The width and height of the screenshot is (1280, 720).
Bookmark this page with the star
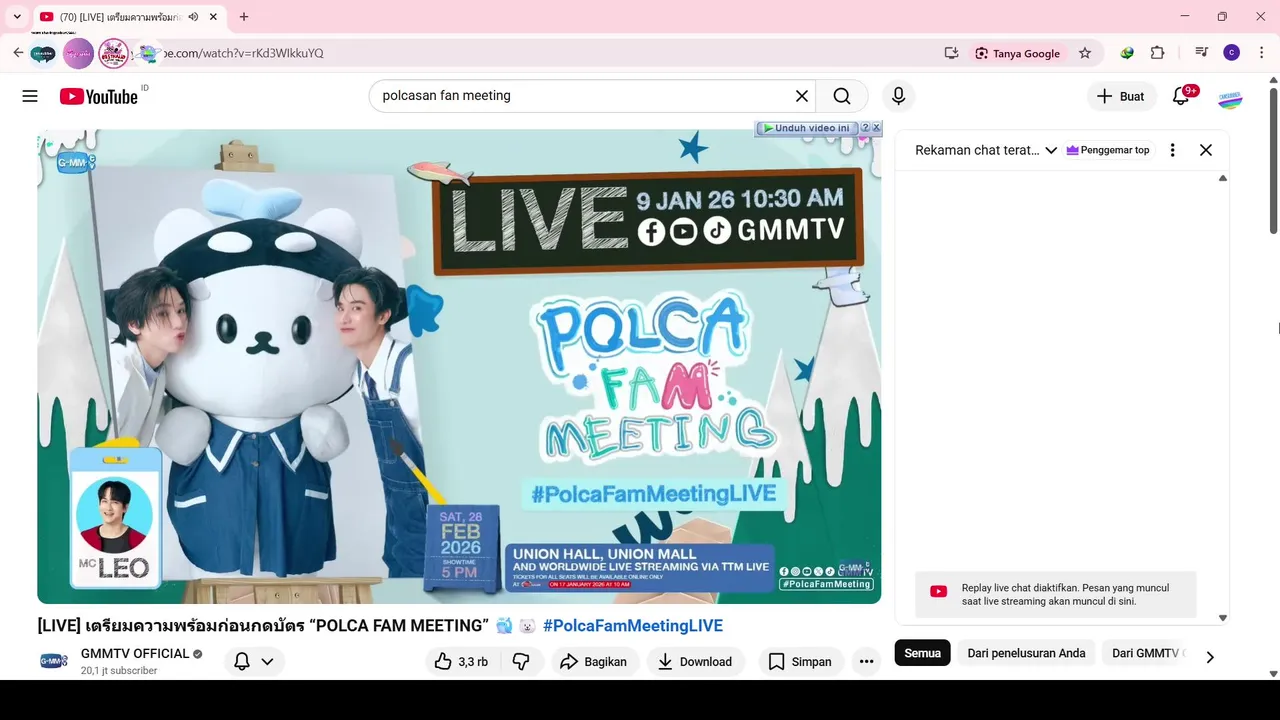click(1085, 53)
